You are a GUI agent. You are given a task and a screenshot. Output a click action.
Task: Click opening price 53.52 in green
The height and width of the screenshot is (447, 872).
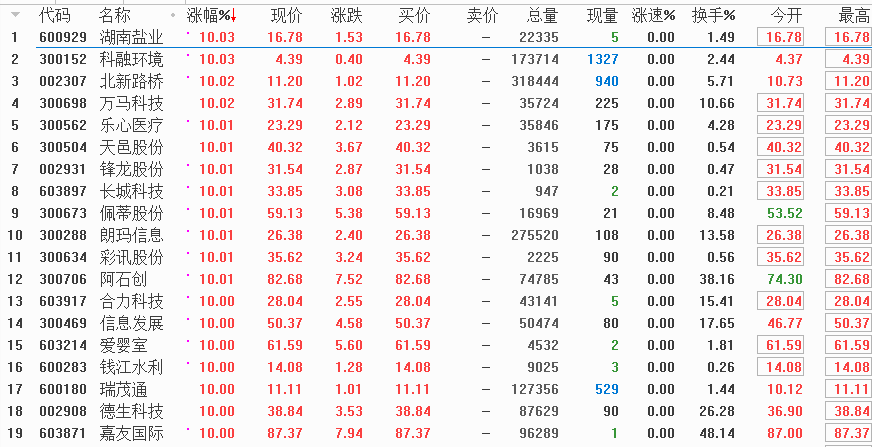(x=785, y=213)
